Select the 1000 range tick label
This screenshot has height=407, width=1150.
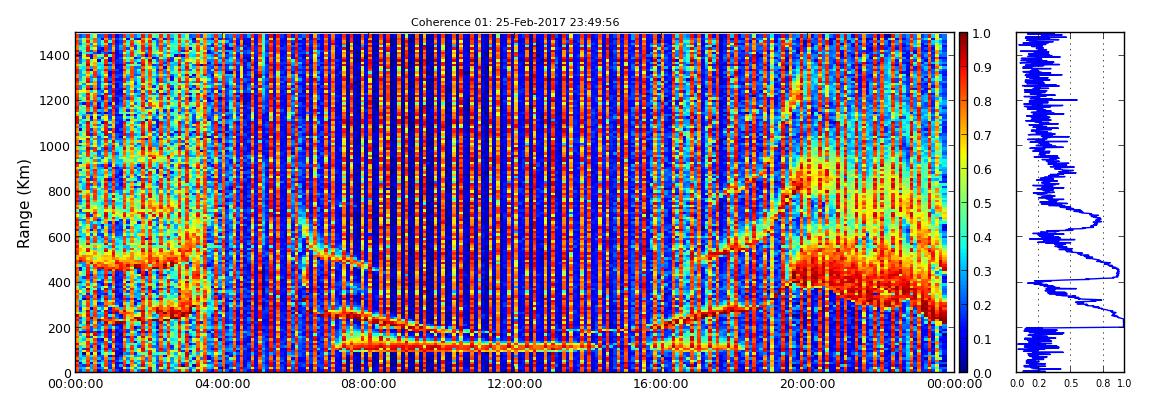point(56,146)
